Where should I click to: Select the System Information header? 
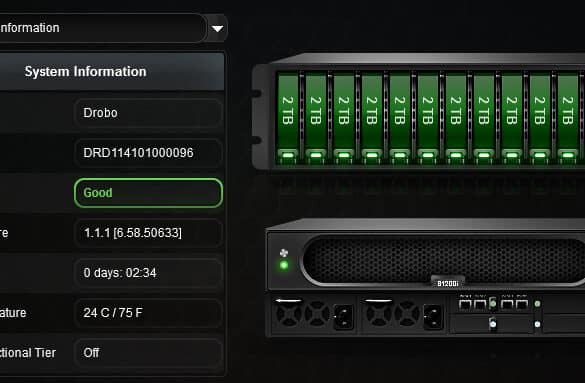tap(112, 72)
